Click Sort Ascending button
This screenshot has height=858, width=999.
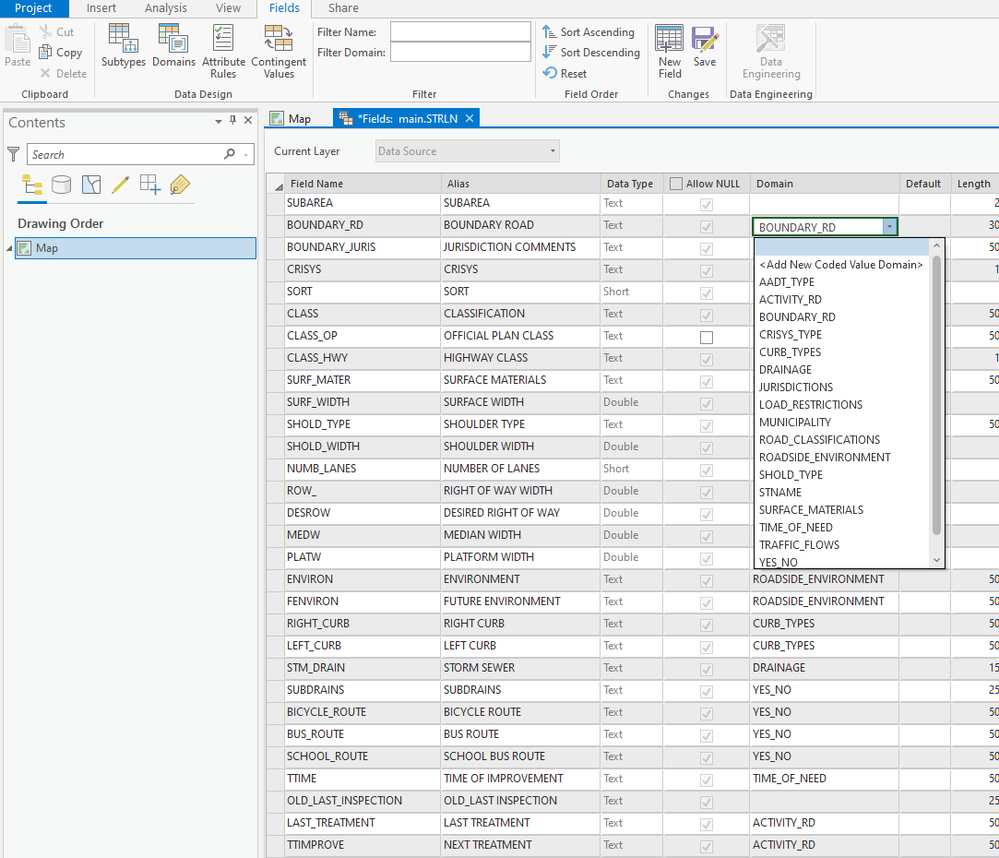click(590, 32)
